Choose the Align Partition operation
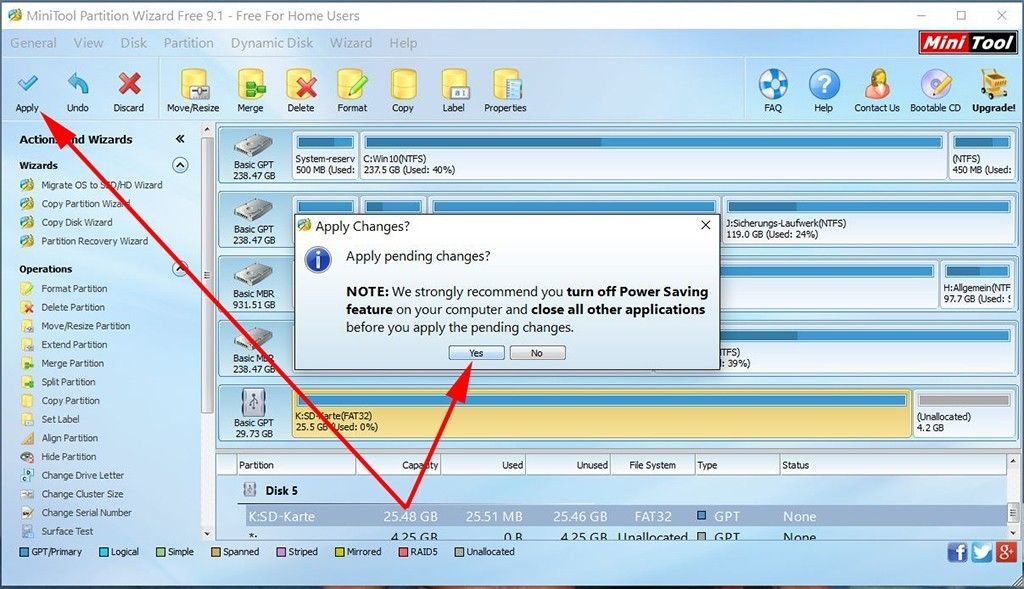 [70, 438]
